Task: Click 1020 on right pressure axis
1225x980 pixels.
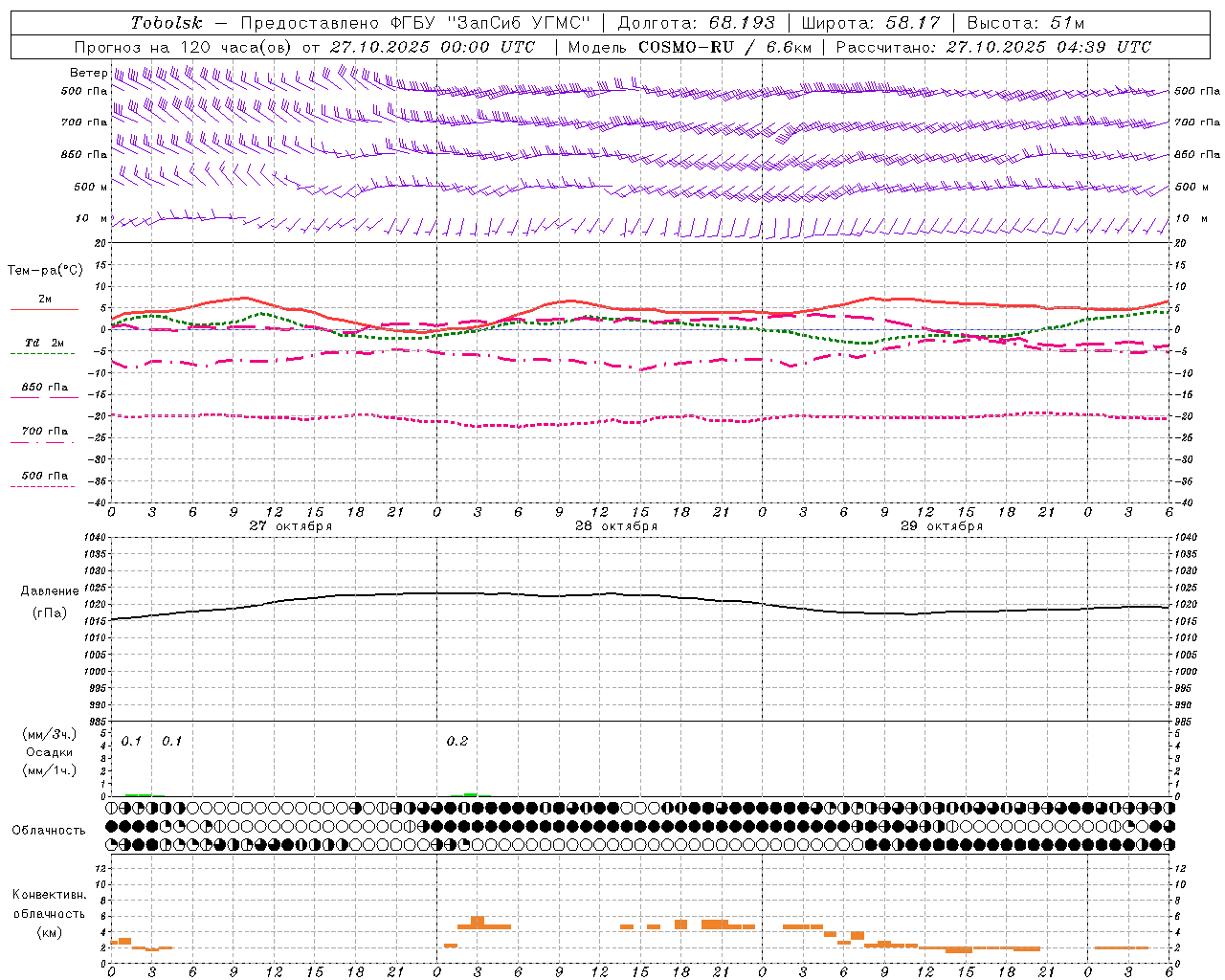Action: [1186, 605]
